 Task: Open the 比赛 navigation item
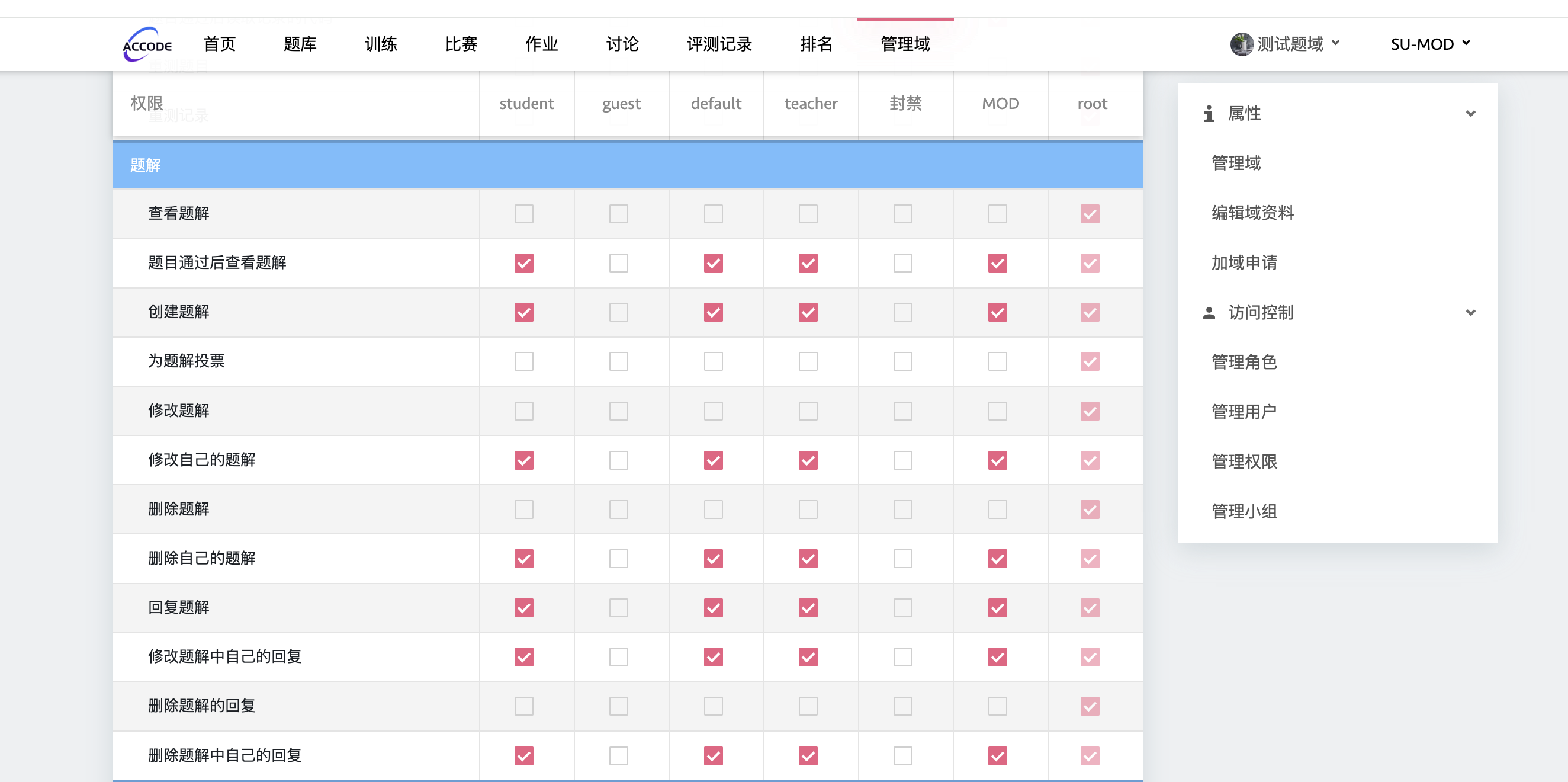[461, 44]
